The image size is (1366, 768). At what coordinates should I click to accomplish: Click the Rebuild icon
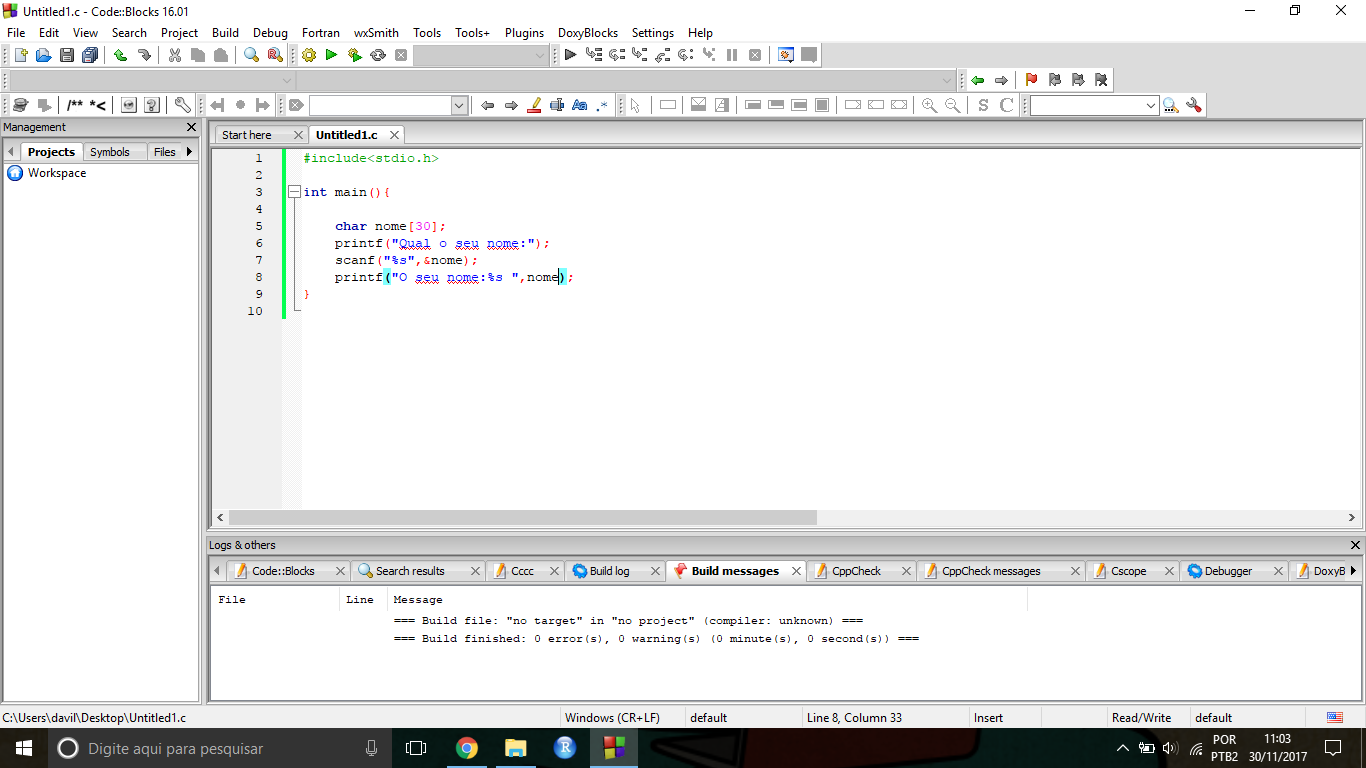click(x=378, y=55)
